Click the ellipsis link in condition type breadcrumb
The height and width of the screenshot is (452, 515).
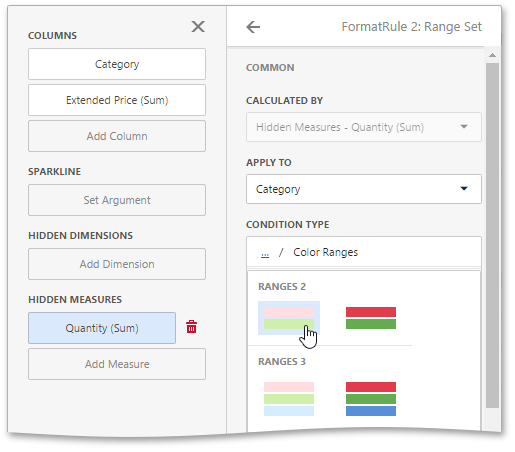tap(265, 253)
